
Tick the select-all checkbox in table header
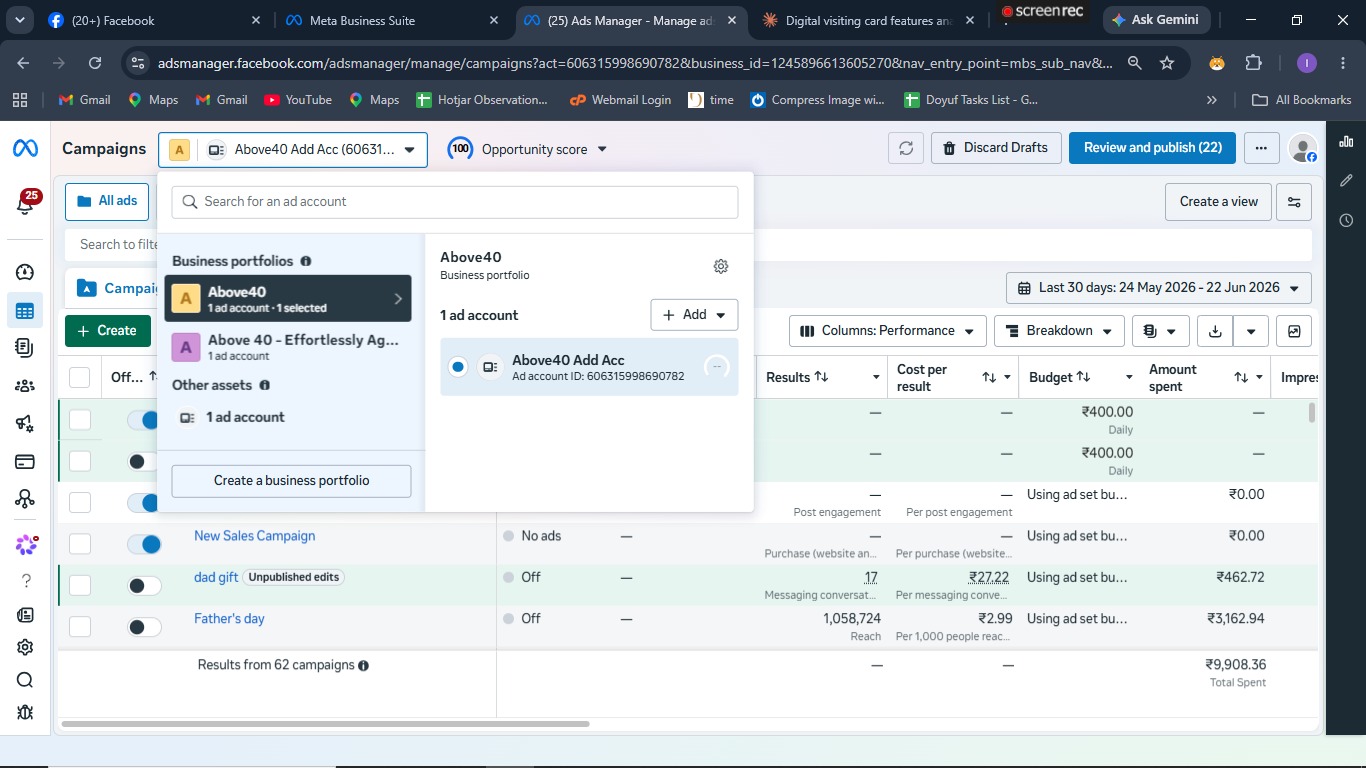click(x=80, y=377)
